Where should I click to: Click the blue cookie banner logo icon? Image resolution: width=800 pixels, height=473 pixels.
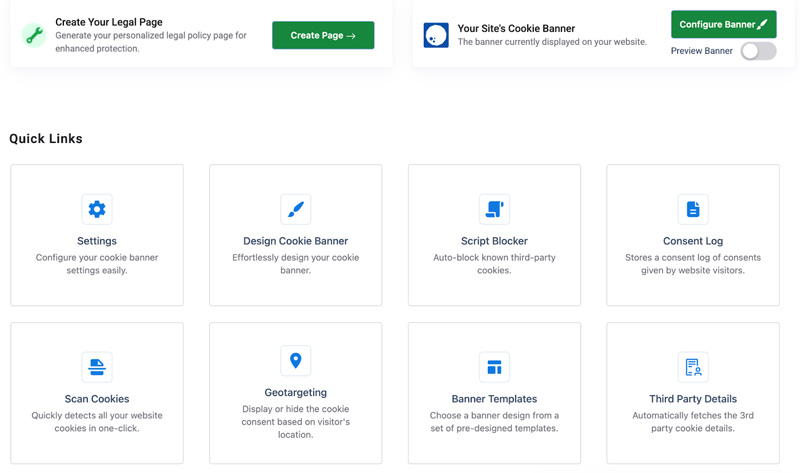click(436, 35)
